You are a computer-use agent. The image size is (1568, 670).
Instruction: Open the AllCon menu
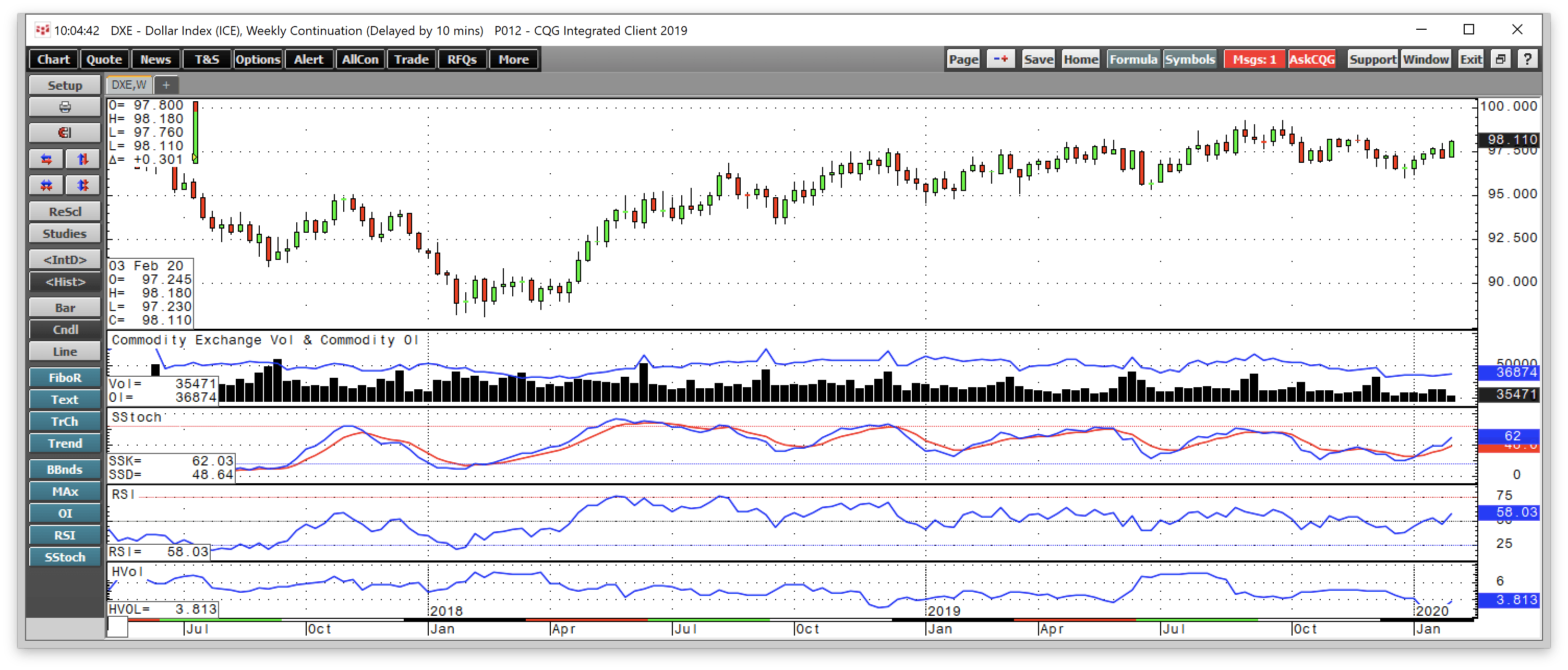pos(360,59)
